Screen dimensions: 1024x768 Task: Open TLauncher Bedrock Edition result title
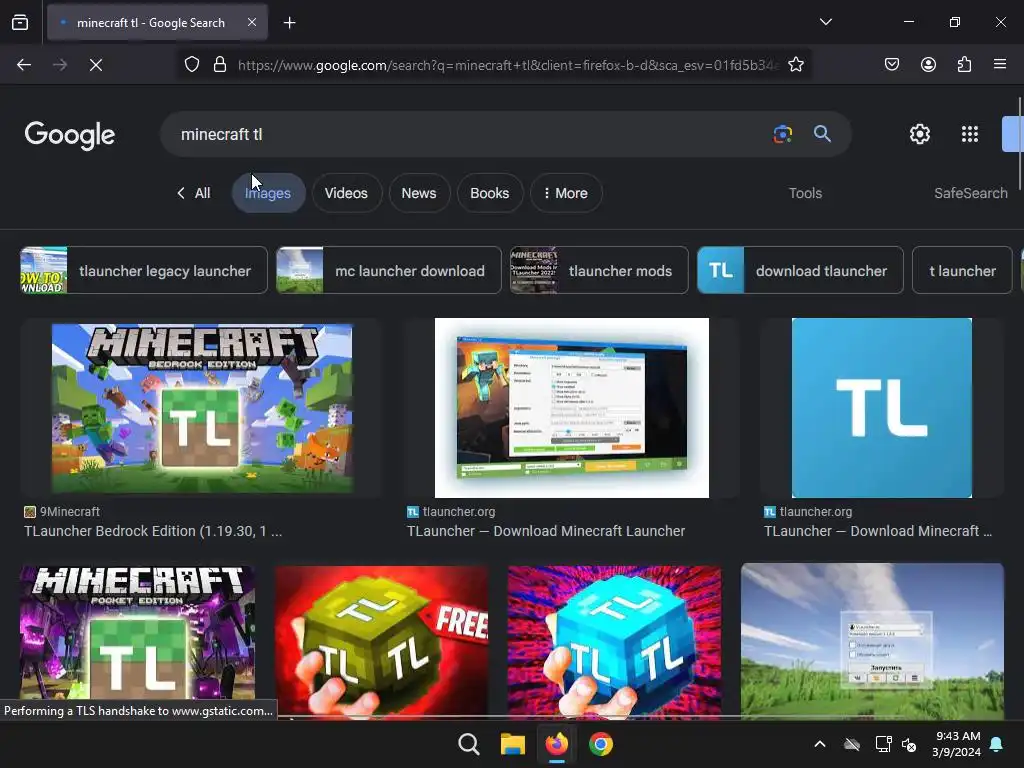pos(153,532)
